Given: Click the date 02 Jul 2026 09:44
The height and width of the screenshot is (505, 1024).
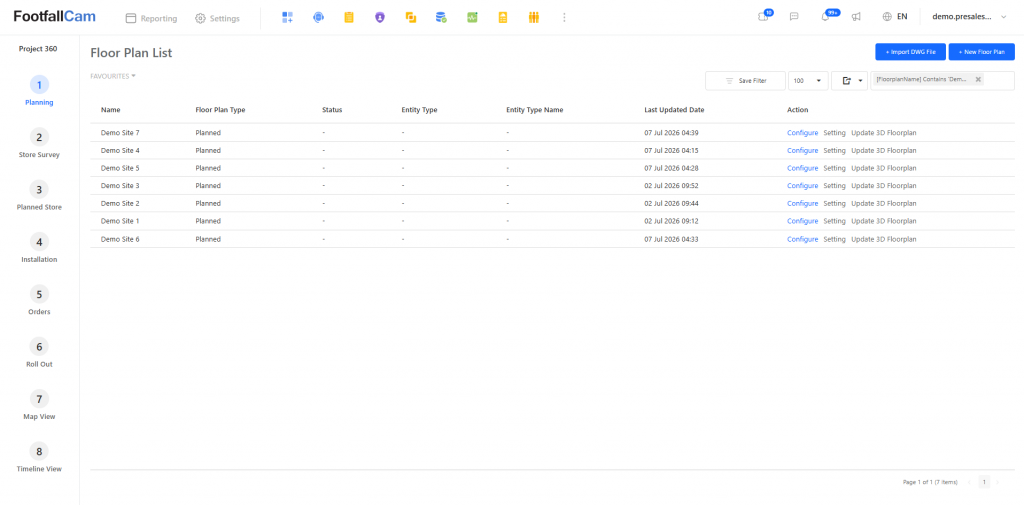Looking at the screenshot, I should [671, 203].
